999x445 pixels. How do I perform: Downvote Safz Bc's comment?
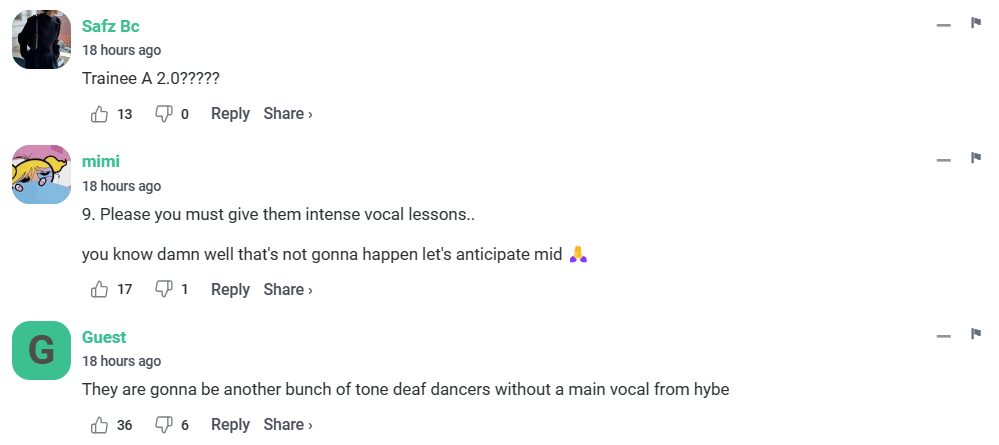click(x=164, y=114)
